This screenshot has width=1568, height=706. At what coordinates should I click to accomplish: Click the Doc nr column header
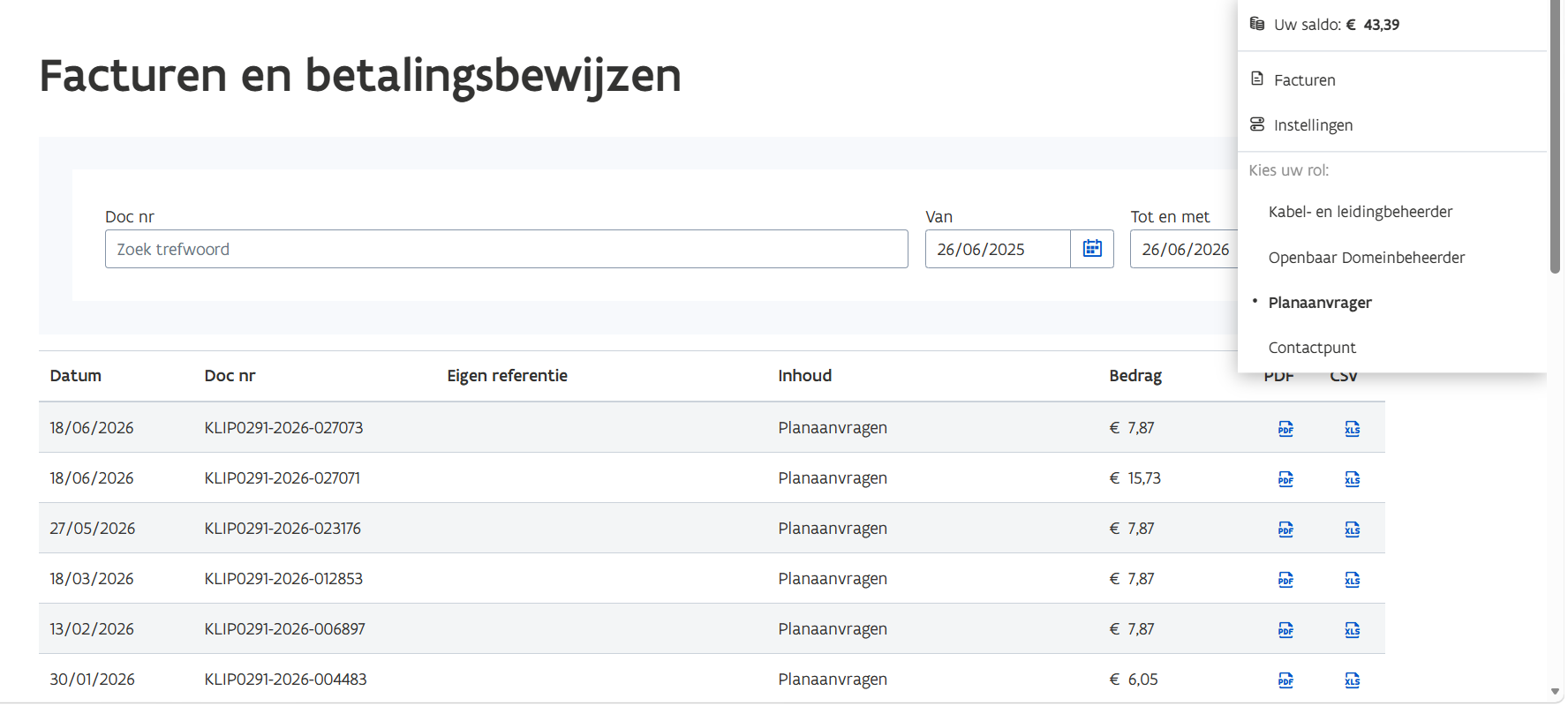coord(230,376)
